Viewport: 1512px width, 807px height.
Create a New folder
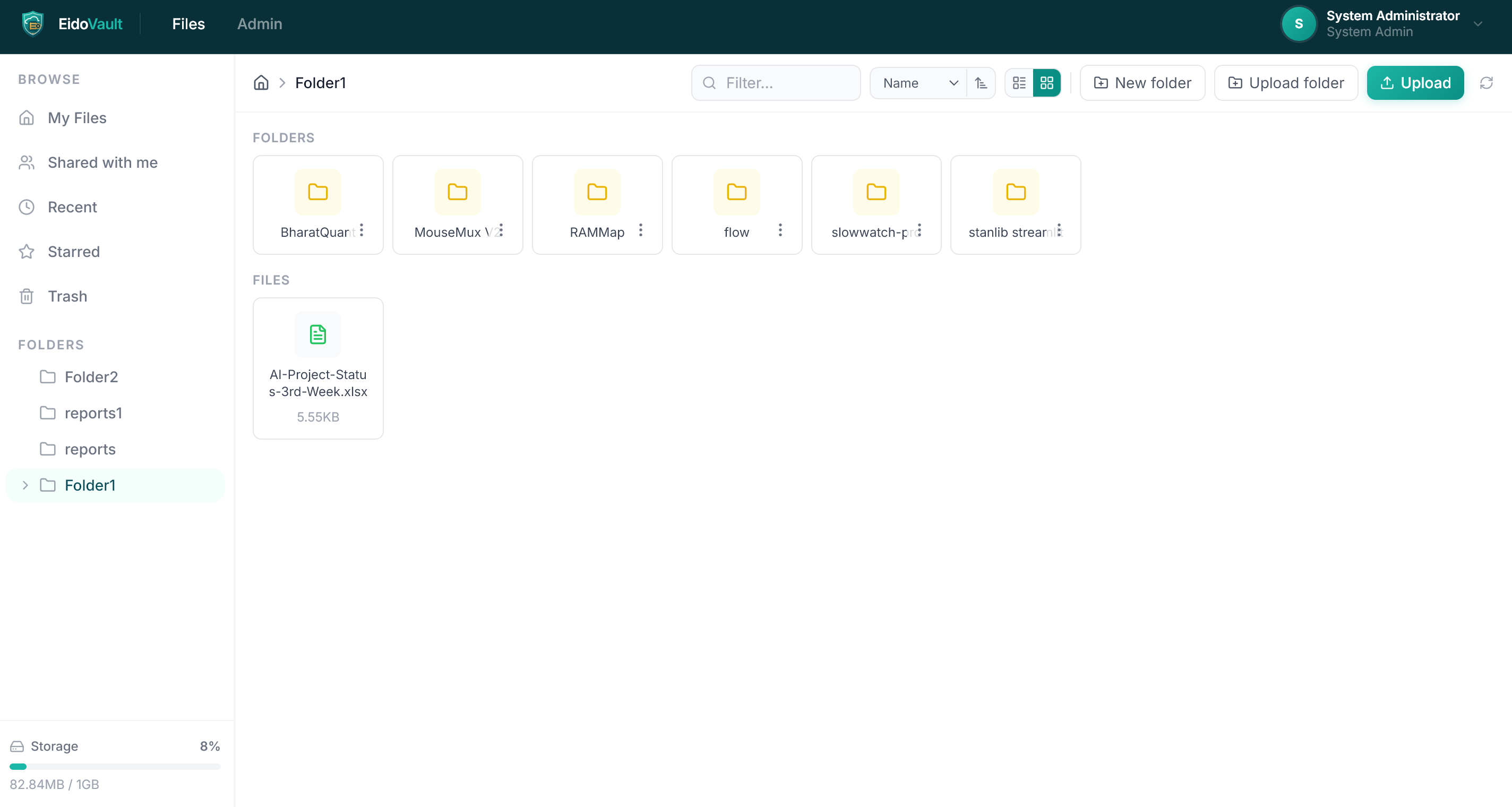[x=1142, y=83]
